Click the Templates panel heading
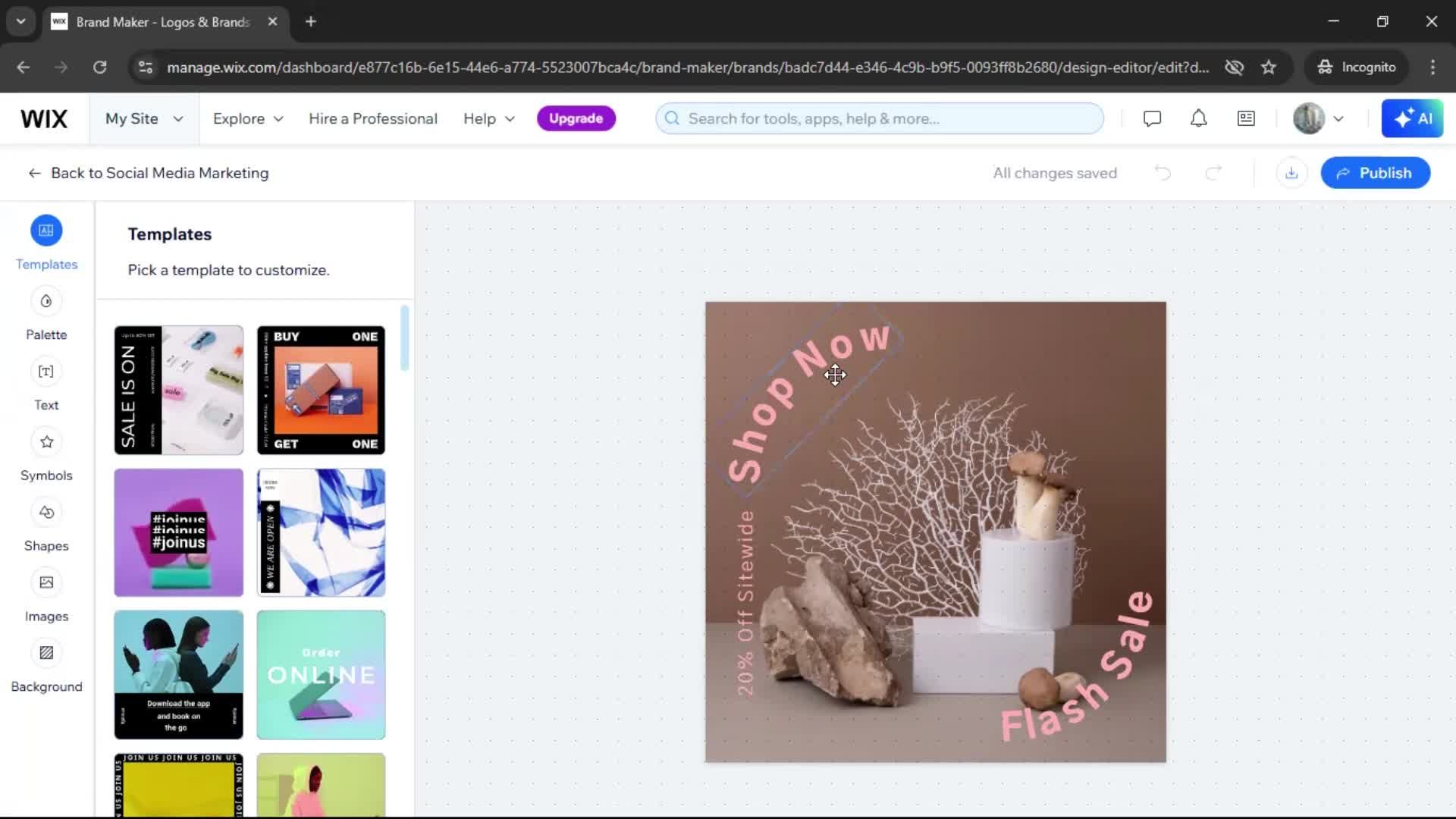The image size is (1456, 819). click(x=170, y=234)
